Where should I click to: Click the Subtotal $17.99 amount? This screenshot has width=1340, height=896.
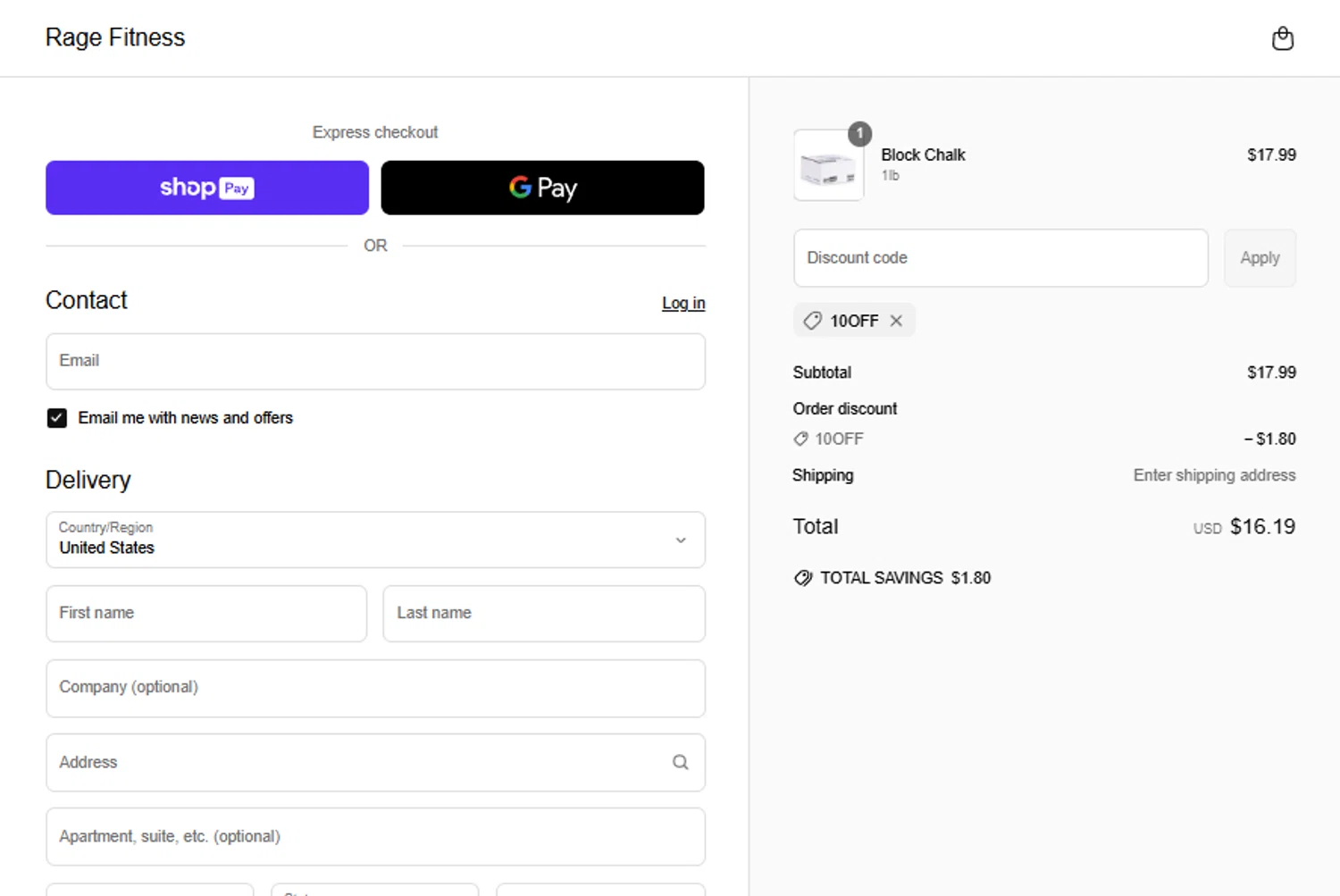click(x=1271, y=373)
